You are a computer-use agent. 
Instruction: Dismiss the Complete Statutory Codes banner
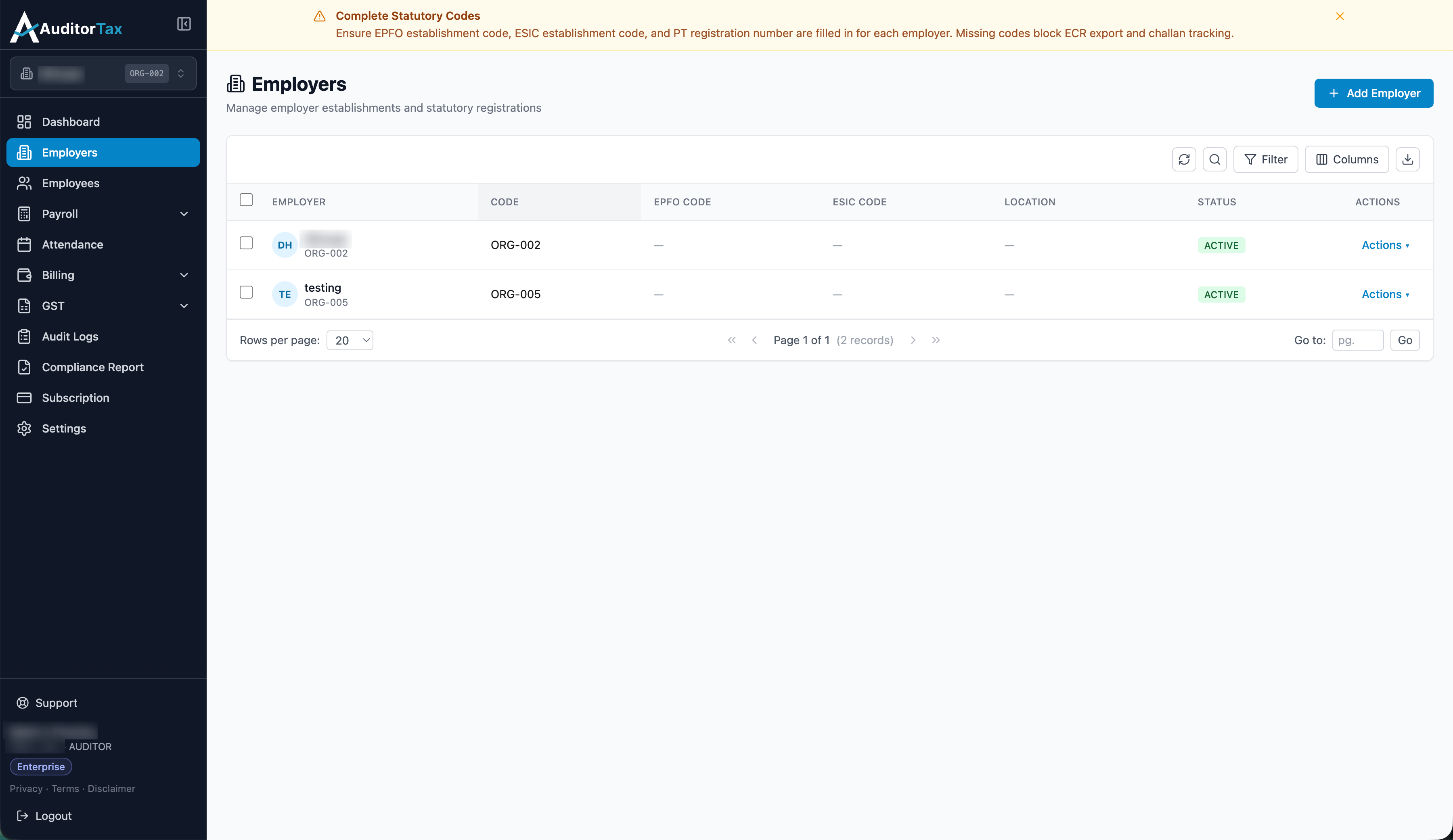coord(1340,16)
